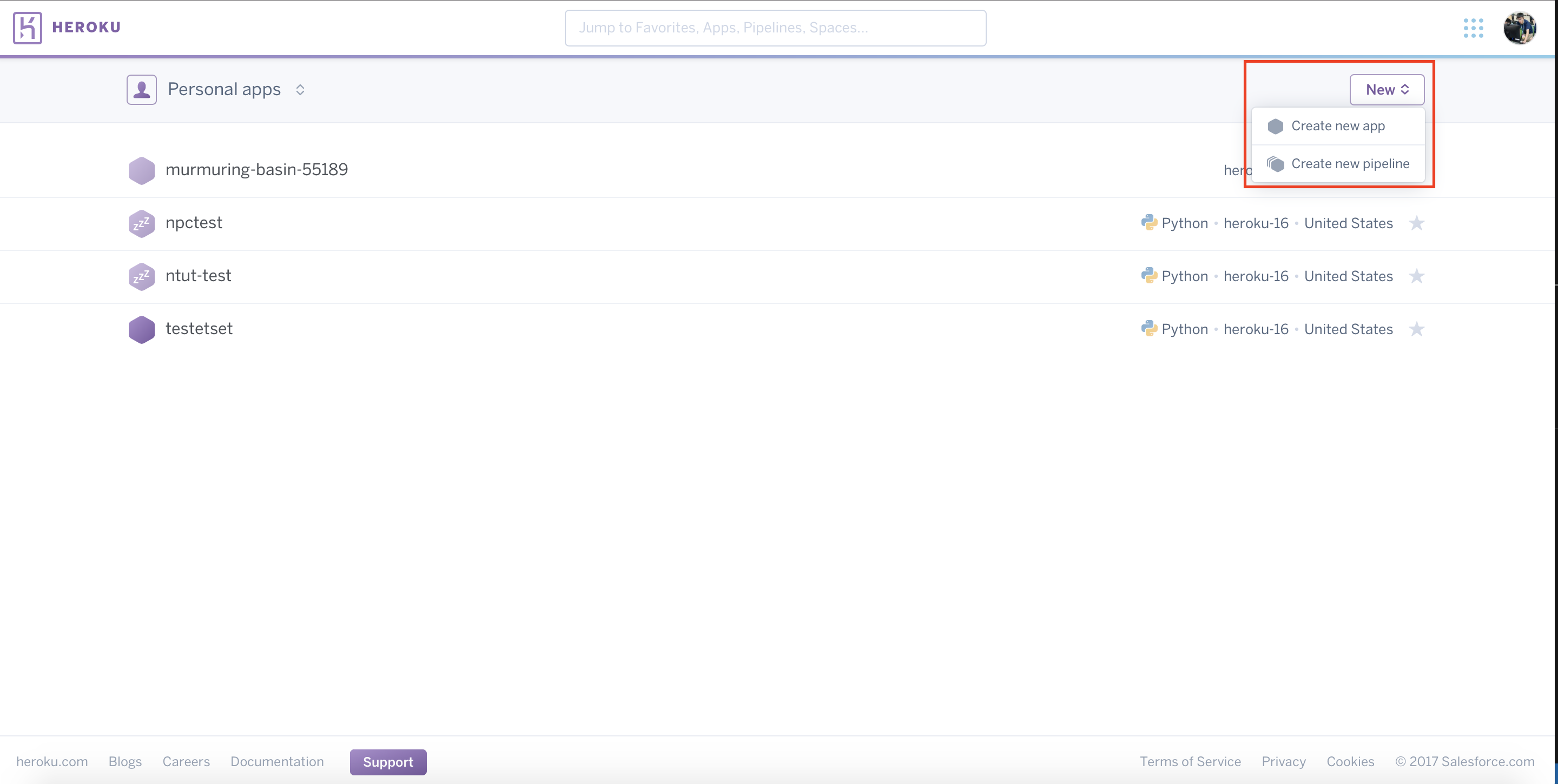The image size is (1558, 784).
Task: Open the Documentation footer link
Action: (277, 762)
